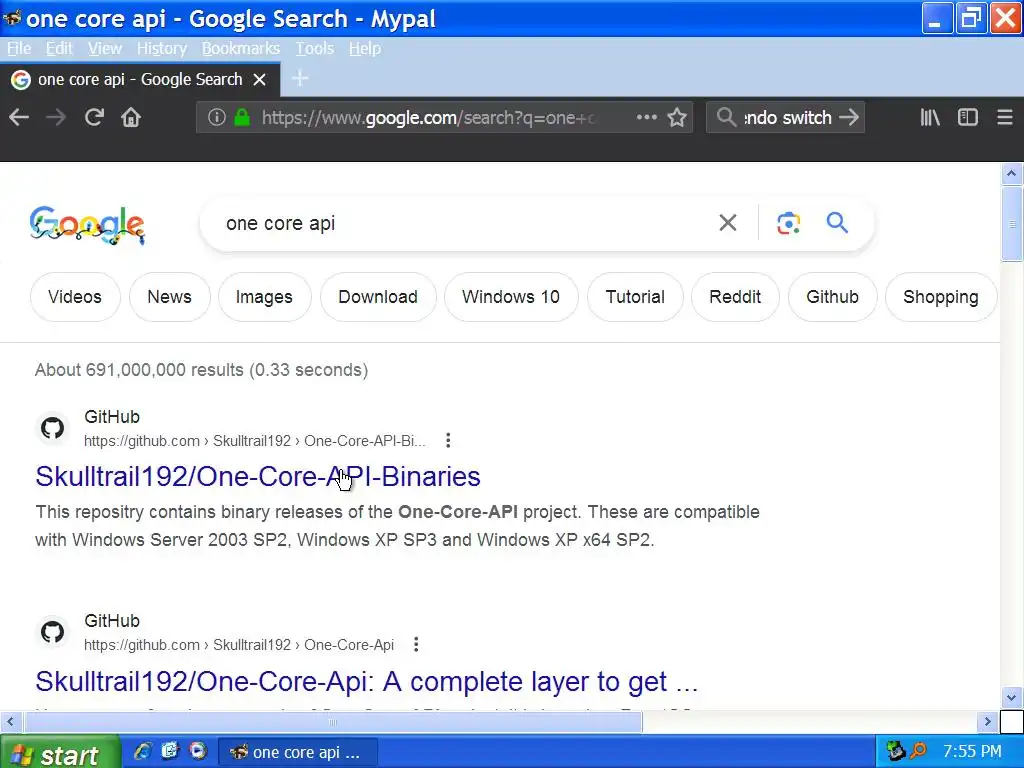This screenshot has height=768, width=1024.
Task: Click the disabled forward navigation arrow
Action: 56,118
